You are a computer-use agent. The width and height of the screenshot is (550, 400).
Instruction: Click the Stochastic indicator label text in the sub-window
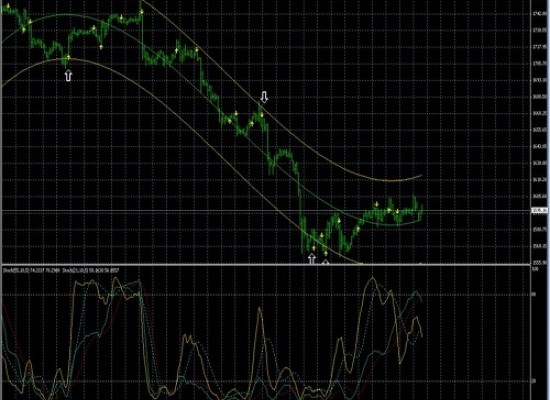click(61, 271)
